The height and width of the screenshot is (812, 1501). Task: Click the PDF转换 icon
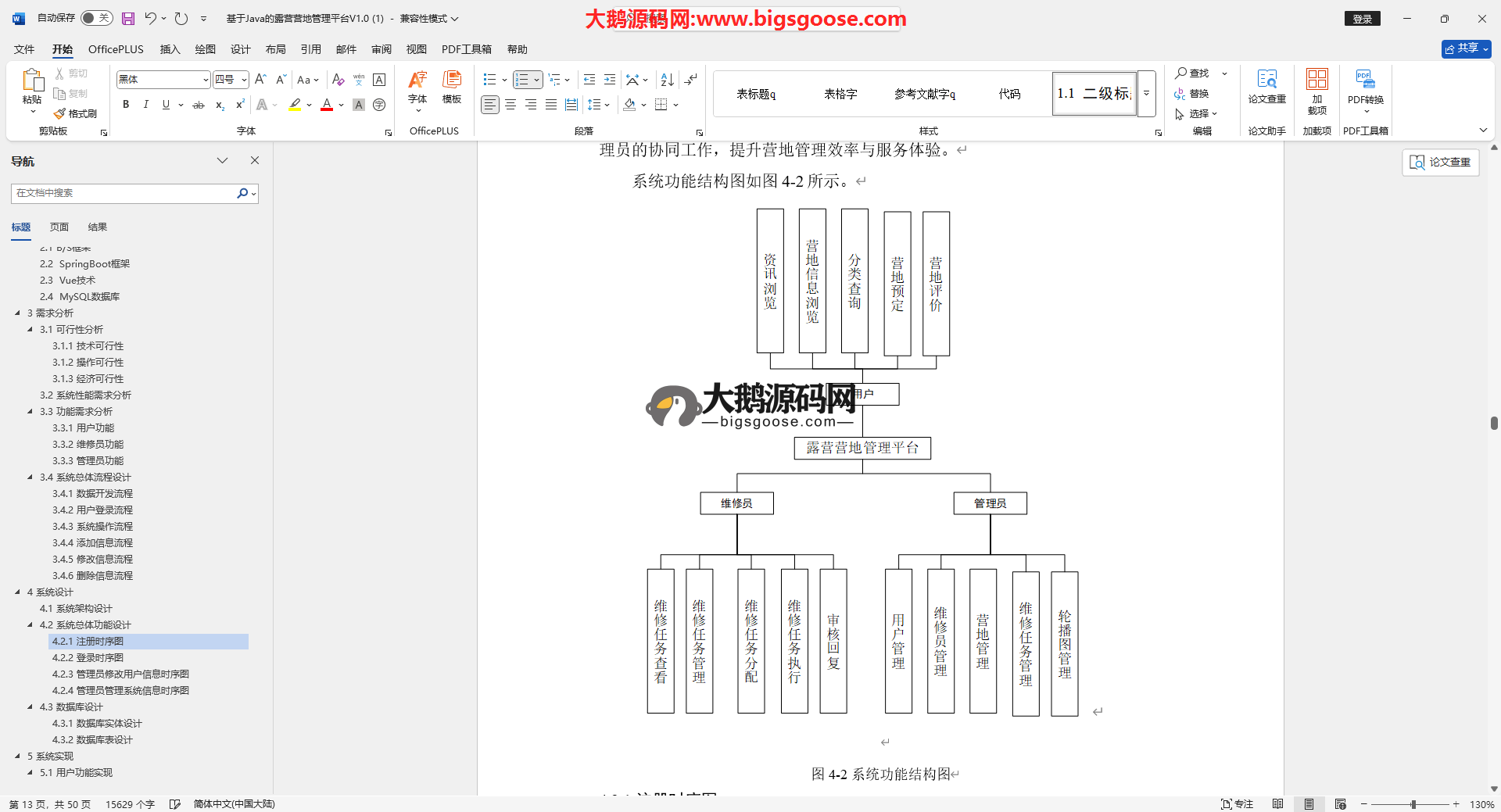tap(1365, 87)
